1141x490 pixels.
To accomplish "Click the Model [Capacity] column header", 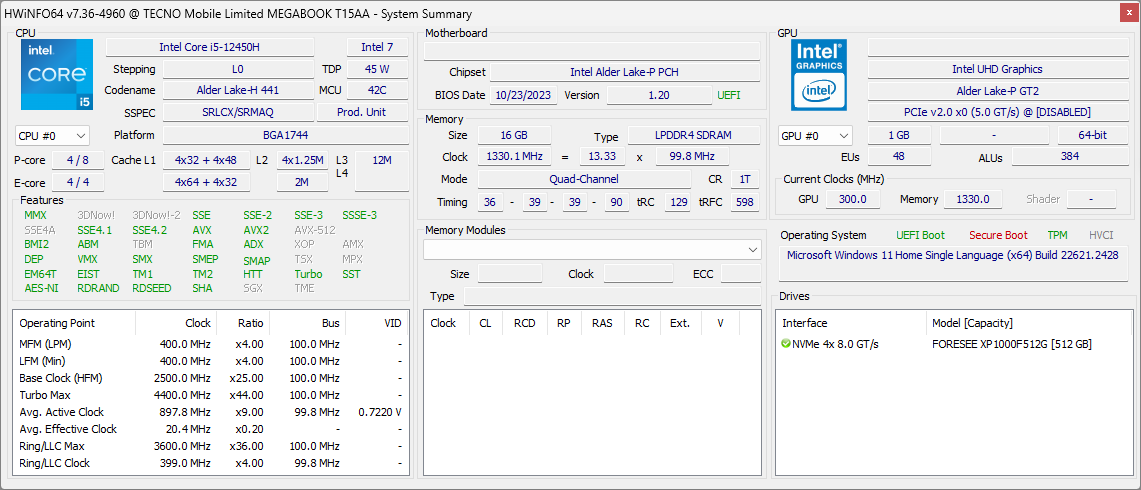I will (972, 323).
